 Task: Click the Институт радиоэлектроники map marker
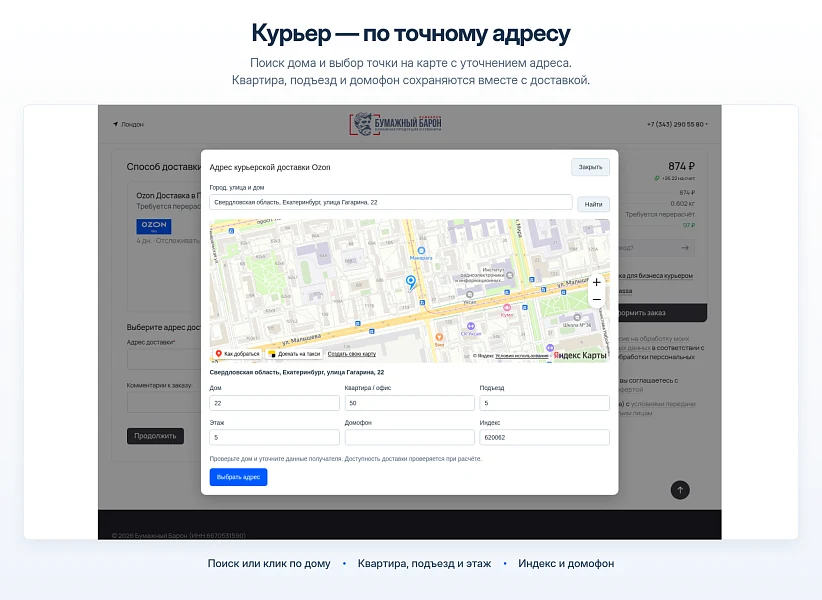click(510, 275)
